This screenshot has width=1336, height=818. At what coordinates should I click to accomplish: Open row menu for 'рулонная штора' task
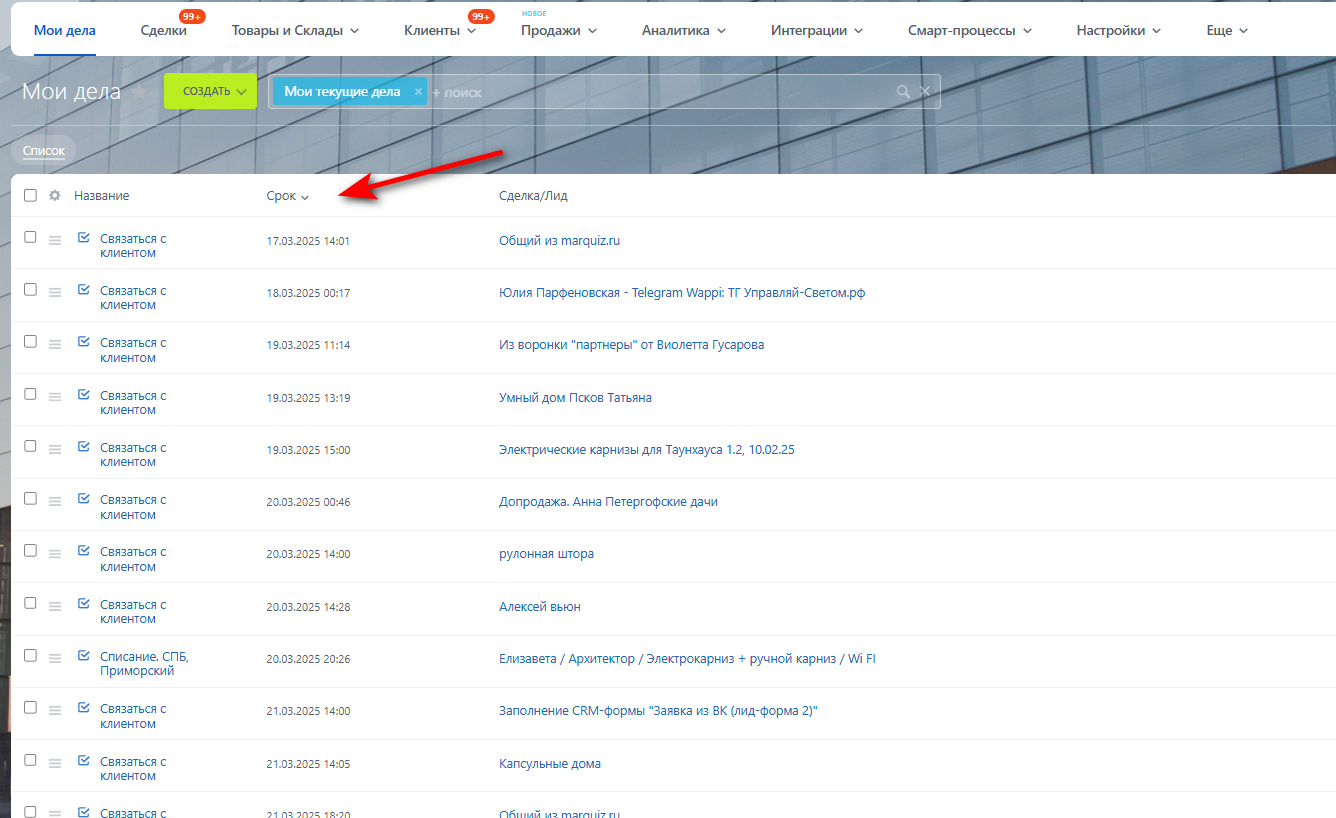click(55, 553)
